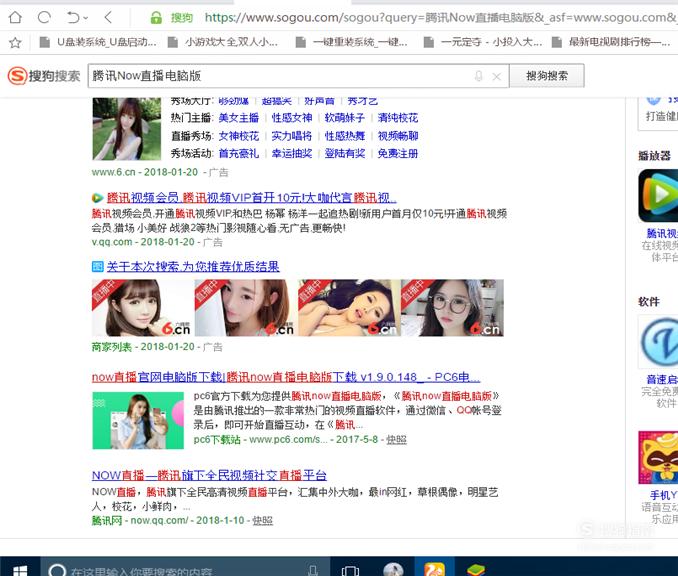
Task: Open the Windows Start menu
Action: click(20, 570)
